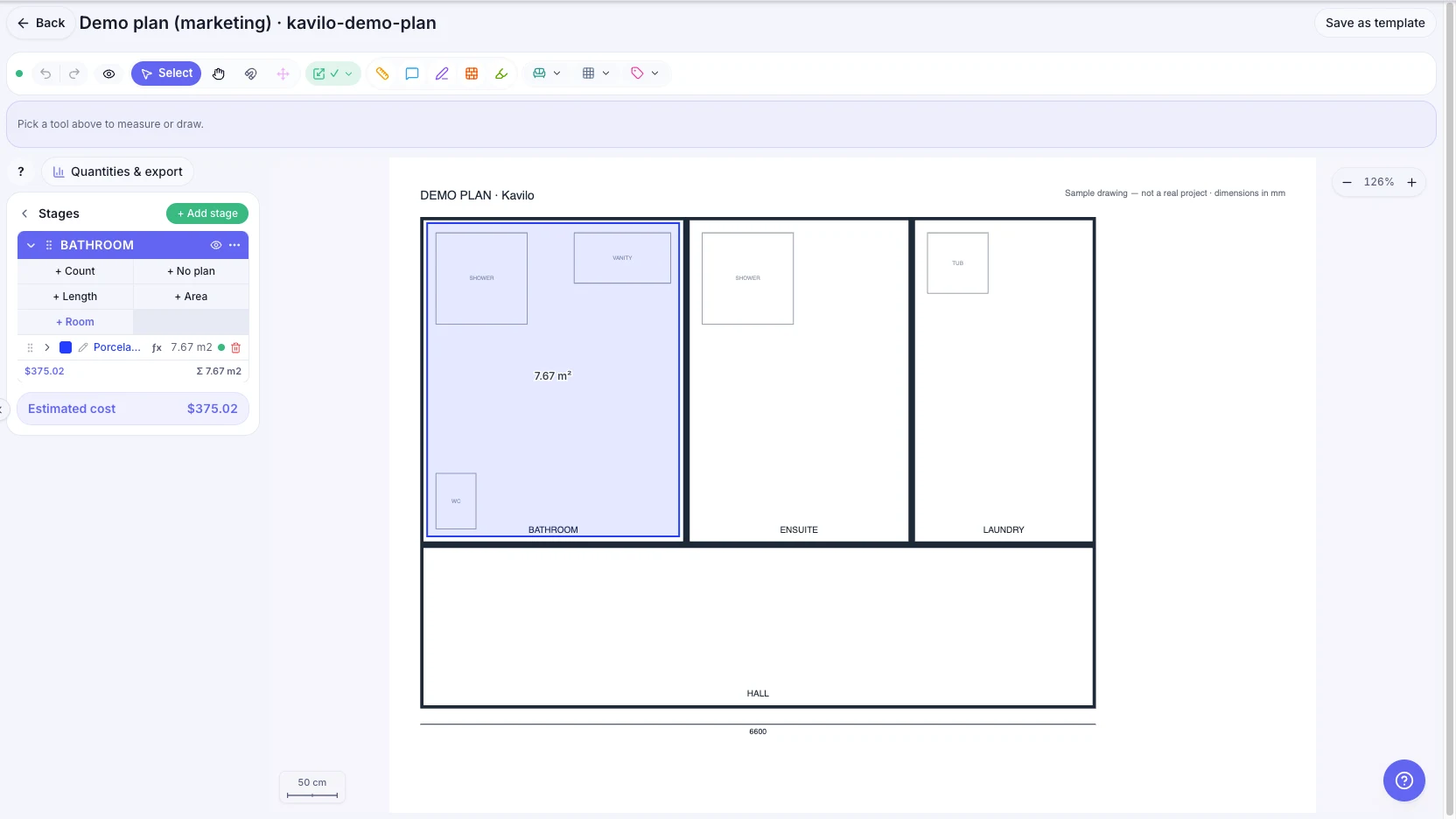This screenshot has width=1456, height=819.
Task: Grab the BATHROOM stage drag handle
Action: 49,245
